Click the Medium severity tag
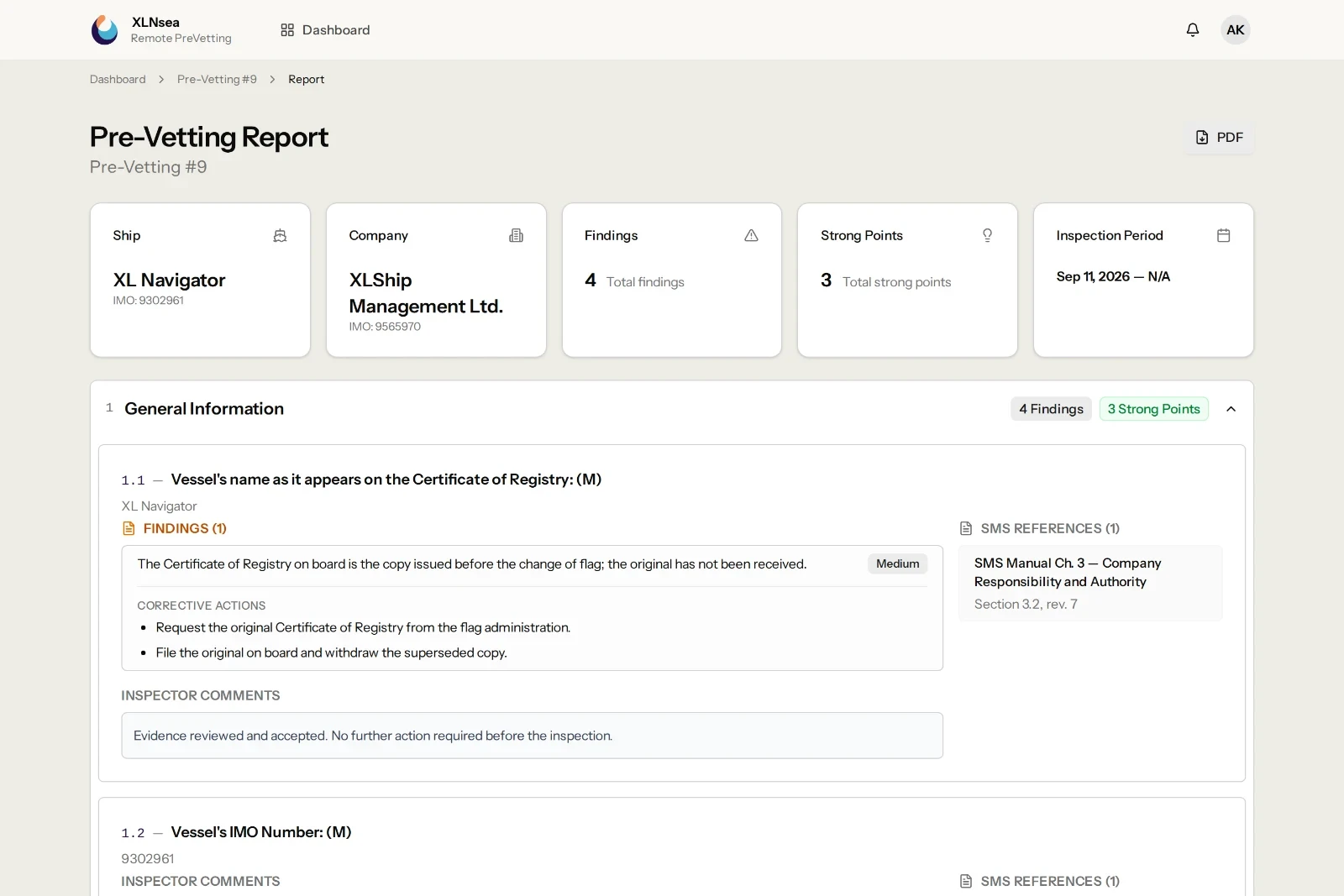 897,564
